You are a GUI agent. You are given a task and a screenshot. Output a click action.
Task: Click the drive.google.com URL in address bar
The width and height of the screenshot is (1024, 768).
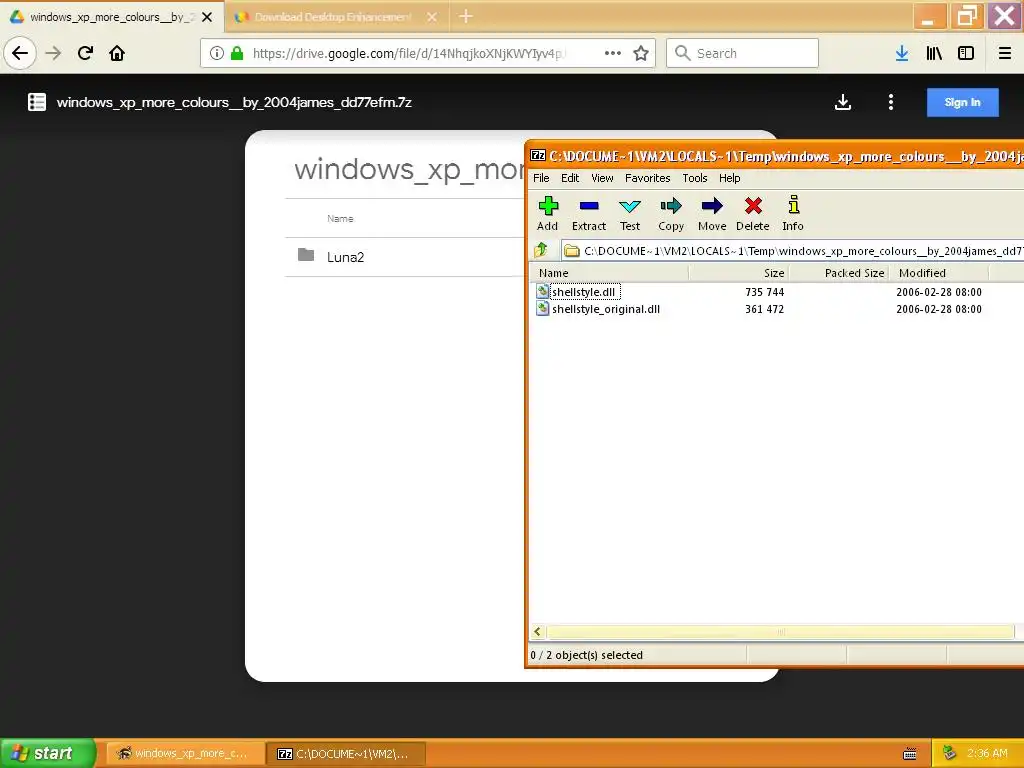coord(409,53)
